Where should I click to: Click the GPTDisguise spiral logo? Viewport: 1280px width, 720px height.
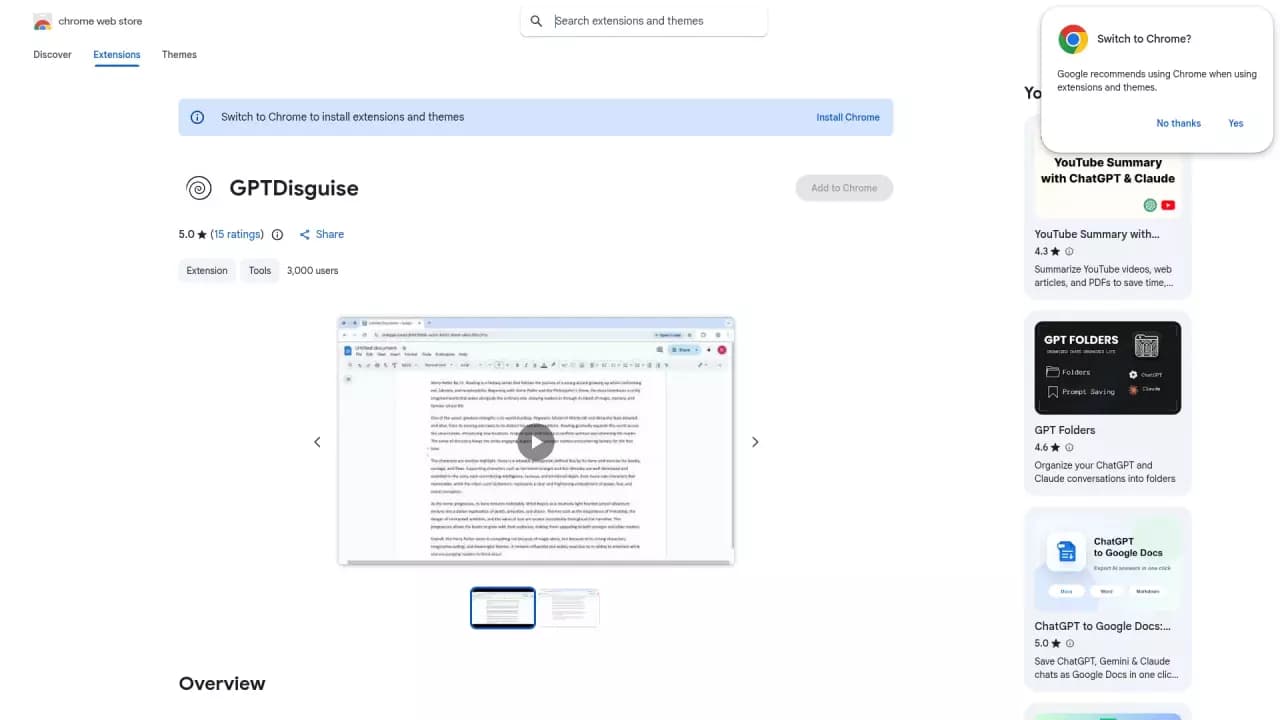tap(199, 188)
